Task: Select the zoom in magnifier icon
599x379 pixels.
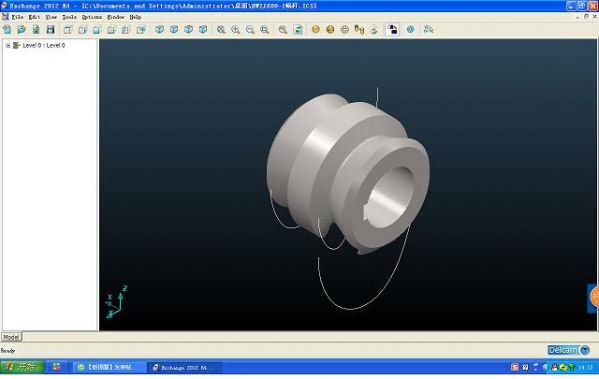Action: (x=236, y=29)
